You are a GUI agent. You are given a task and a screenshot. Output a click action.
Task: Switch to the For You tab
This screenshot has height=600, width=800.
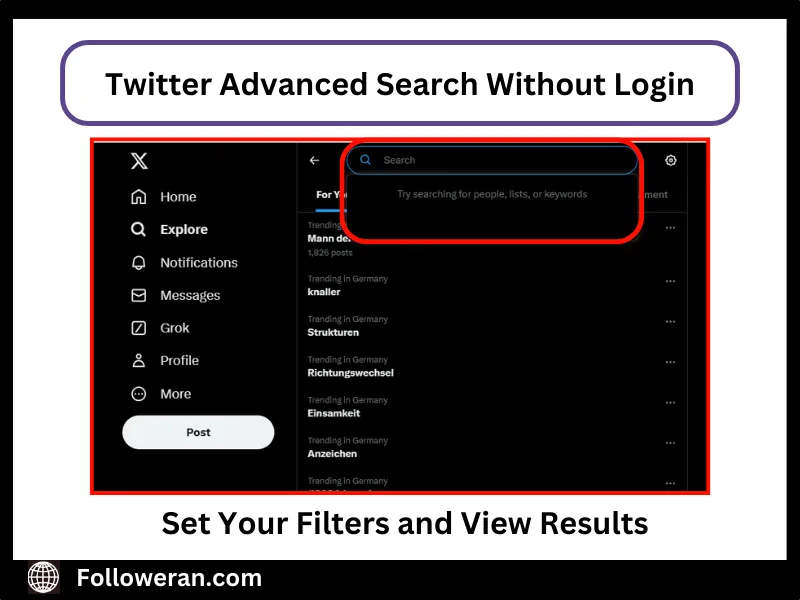(331, 195)
